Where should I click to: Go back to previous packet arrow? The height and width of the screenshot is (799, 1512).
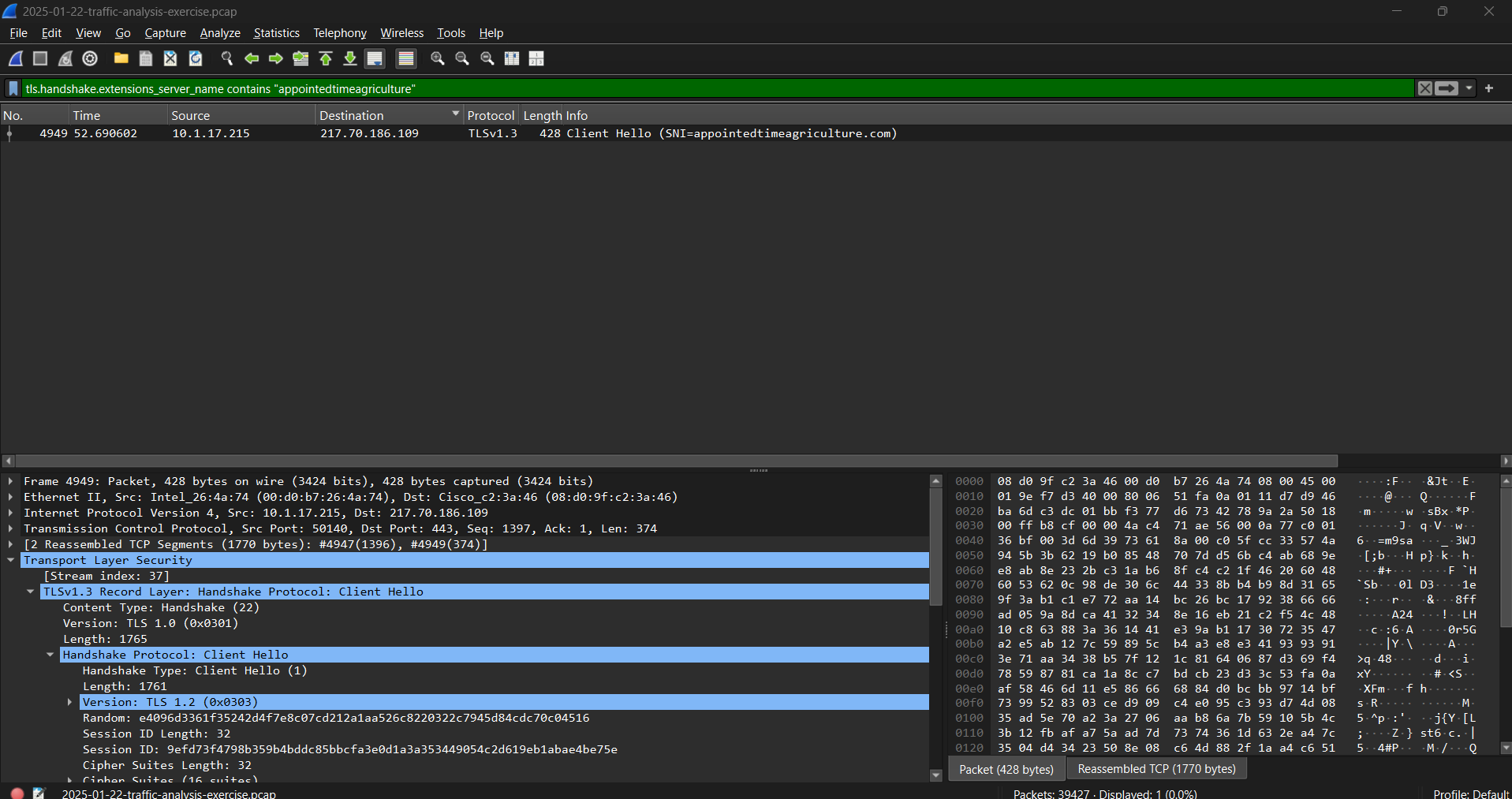point(252,58)
